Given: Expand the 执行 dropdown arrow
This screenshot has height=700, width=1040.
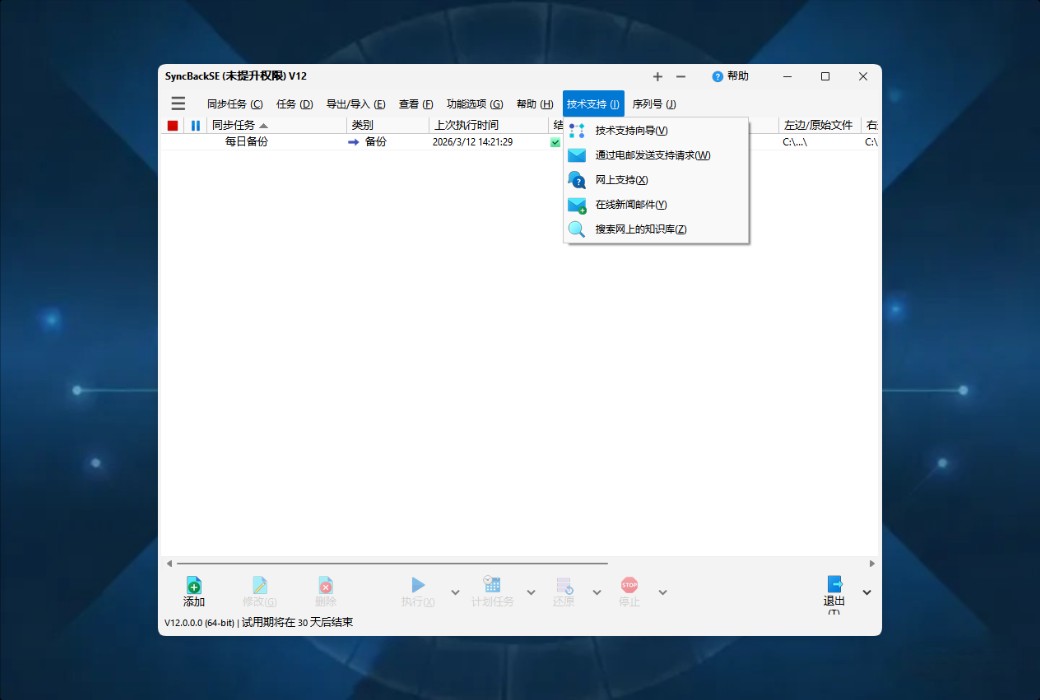Looking at the screenshot, I should coord(453,592).
